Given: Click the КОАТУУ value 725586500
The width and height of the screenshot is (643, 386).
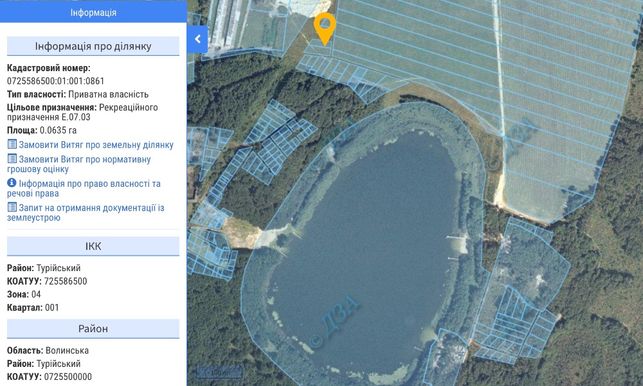Looking at the screenshot, I should point(66,281).
